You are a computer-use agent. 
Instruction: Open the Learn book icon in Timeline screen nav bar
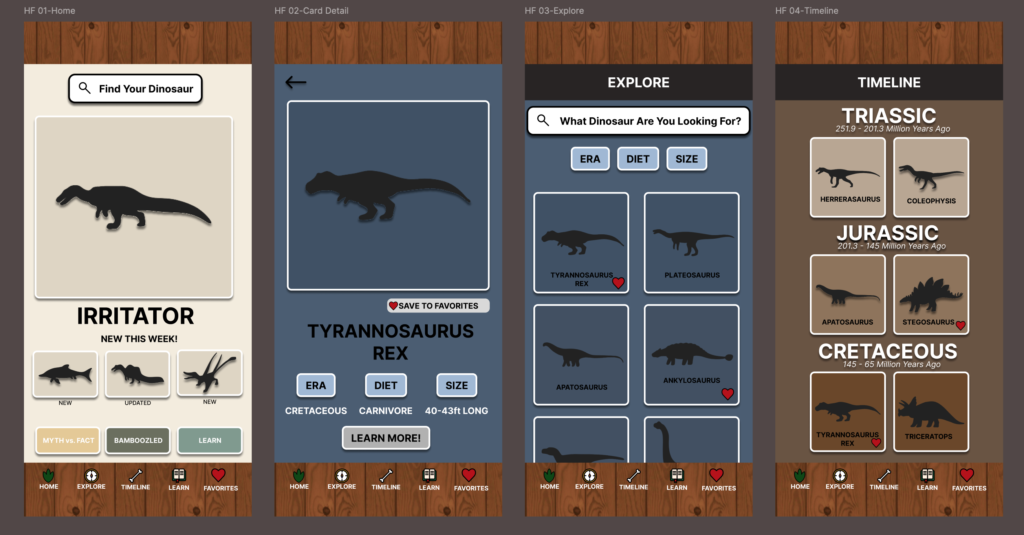pyautogui.click(x=927, y=475)
